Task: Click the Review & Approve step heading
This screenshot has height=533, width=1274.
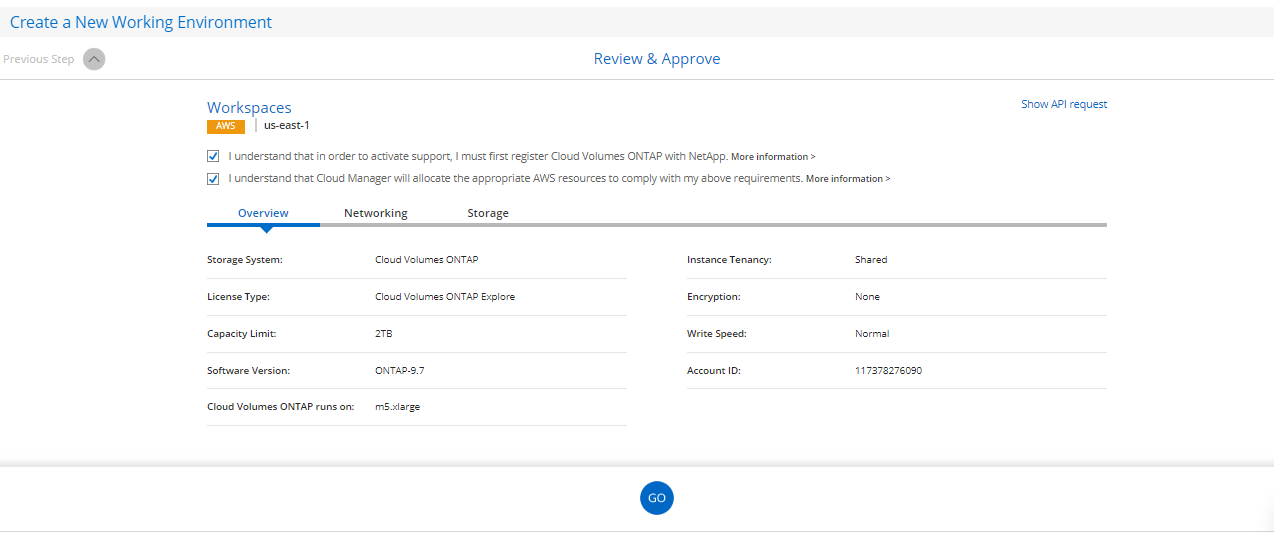Action: pos(656,59)
